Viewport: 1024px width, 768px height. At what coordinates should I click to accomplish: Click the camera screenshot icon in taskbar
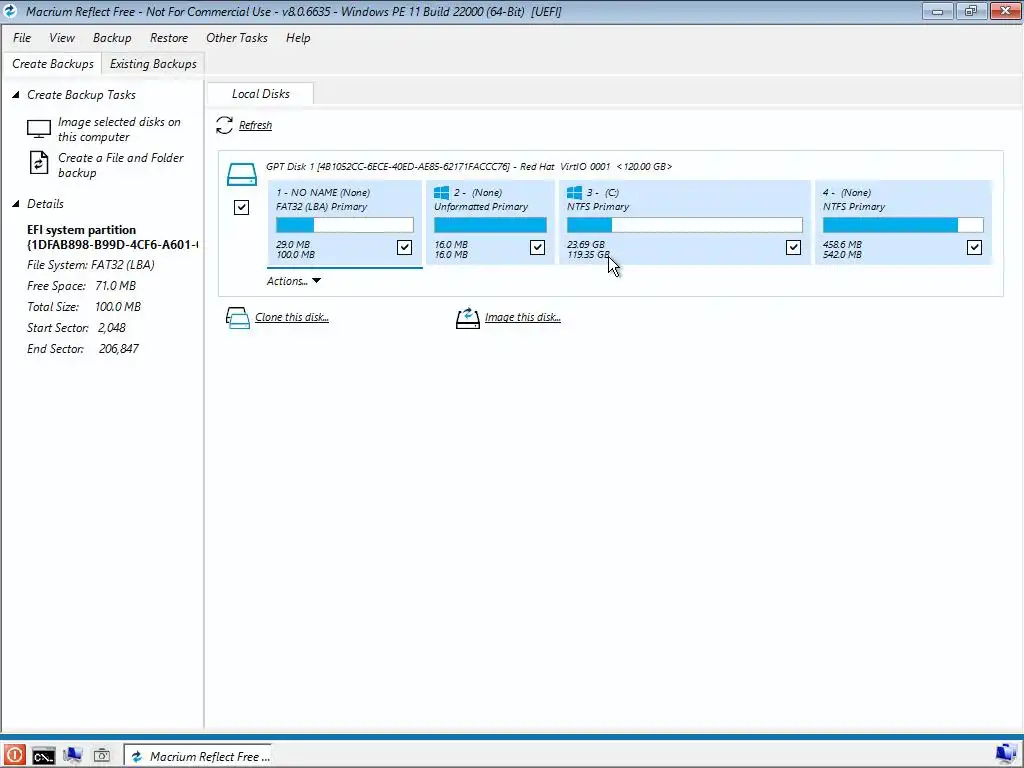tap(101, 756)
